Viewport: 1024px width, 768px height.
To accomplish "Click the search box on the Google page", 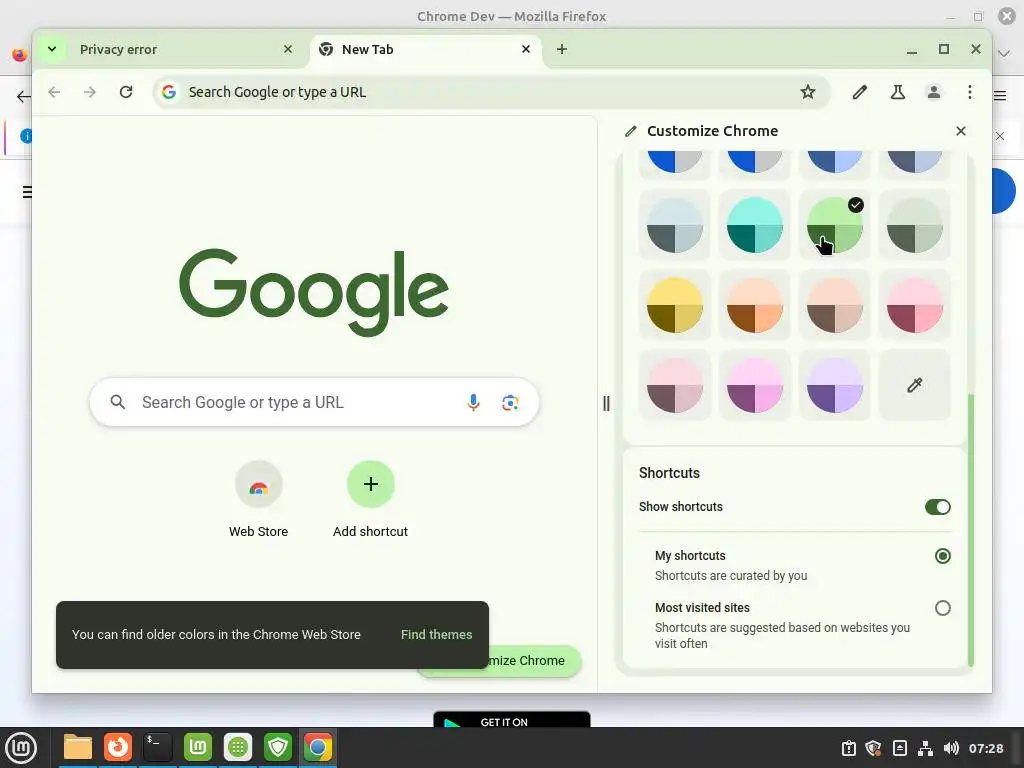I will (x=314, y=402).
